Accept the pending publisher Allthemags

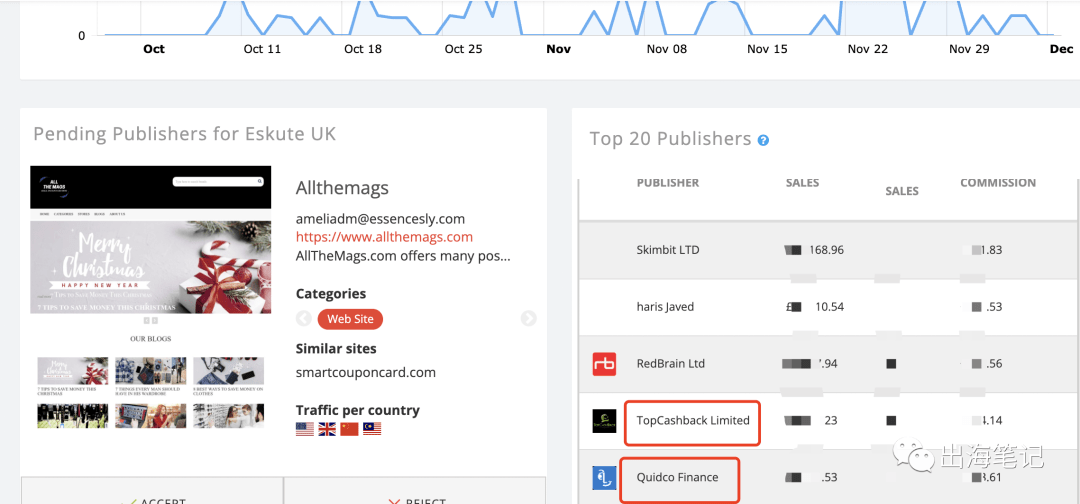[152, 491]
